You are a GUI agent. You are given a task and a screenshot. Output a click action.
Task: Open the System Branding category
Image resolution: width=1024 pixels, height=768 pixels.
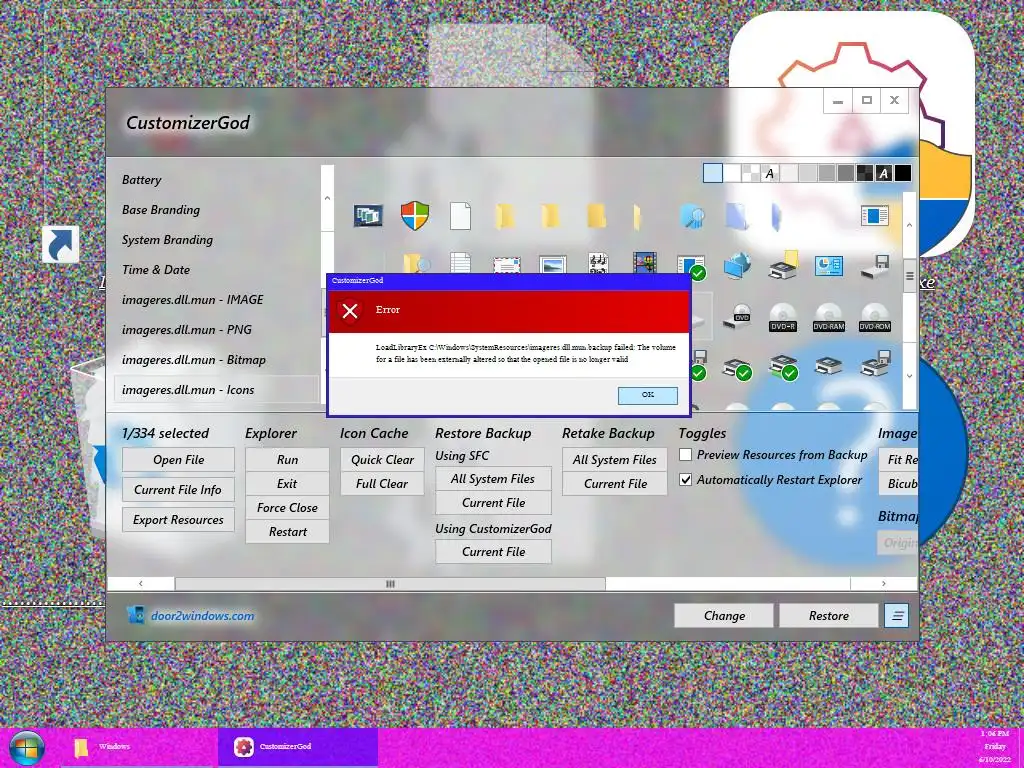click(167, 240)
